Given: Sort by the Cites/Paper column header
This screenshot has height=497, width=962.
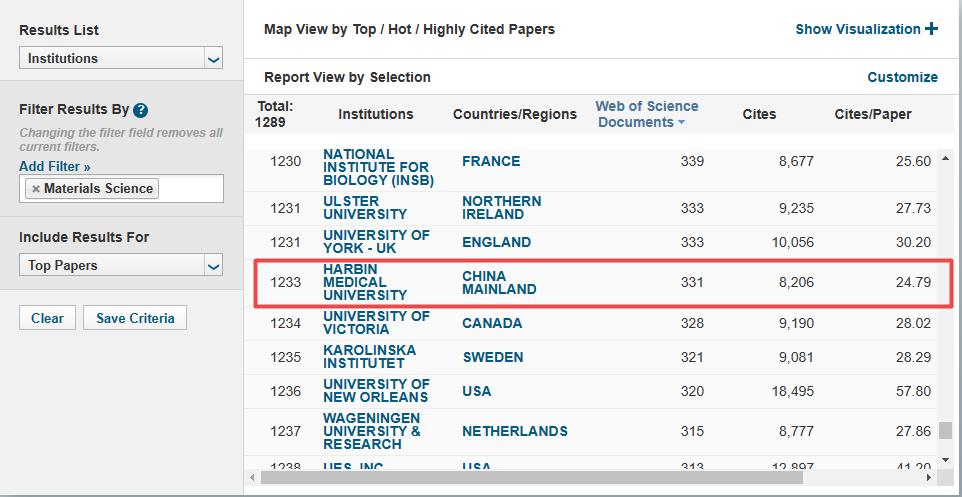Looking at the screenshot, I should pos(872,114).
